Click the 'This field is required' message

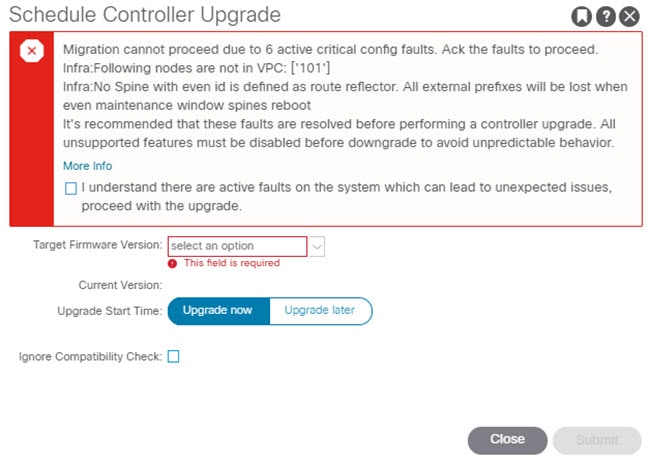(x=232, y=263)
